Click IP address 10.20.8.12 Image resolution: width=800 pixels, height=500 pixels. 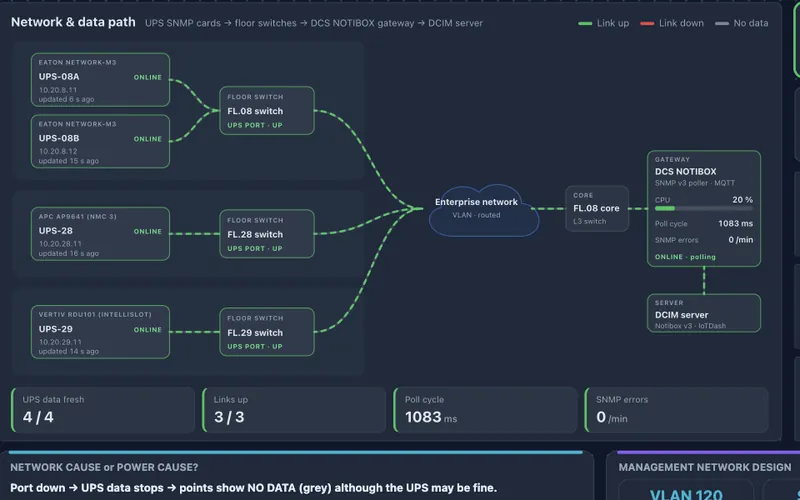point(58,151)
